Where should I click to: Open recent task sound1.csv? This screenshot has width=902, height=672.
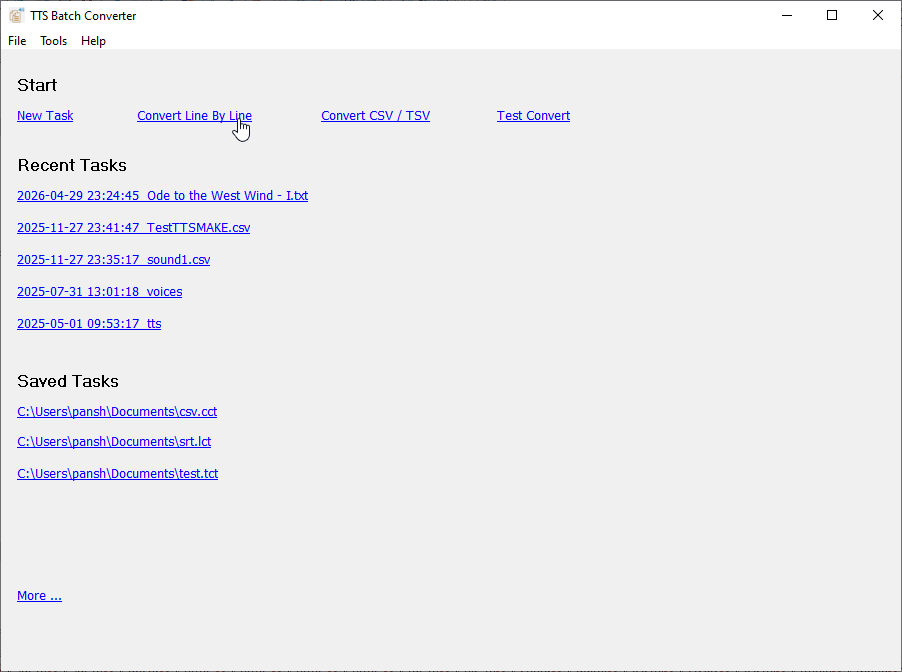tap(113, 259)
